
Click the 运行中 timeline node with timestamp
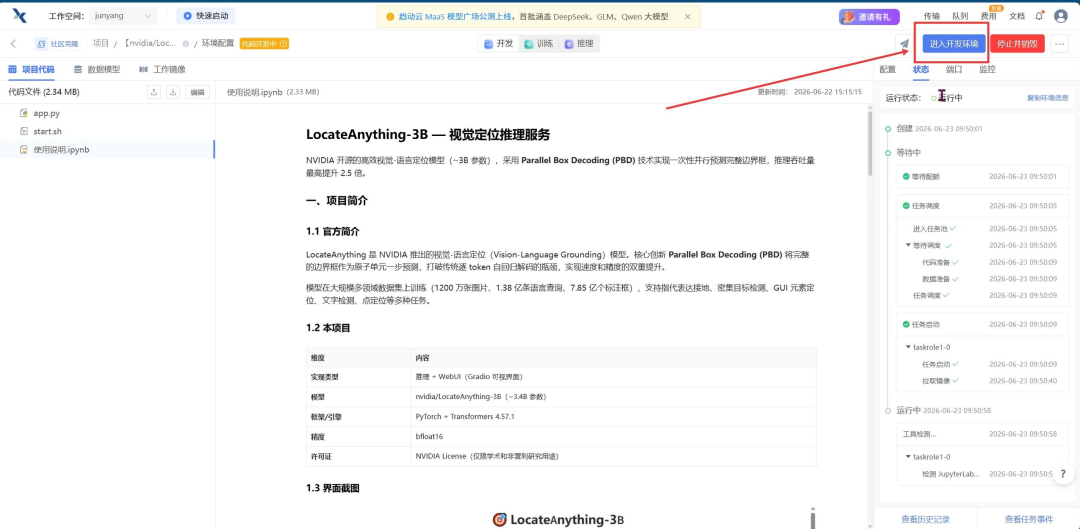point(888,410)
